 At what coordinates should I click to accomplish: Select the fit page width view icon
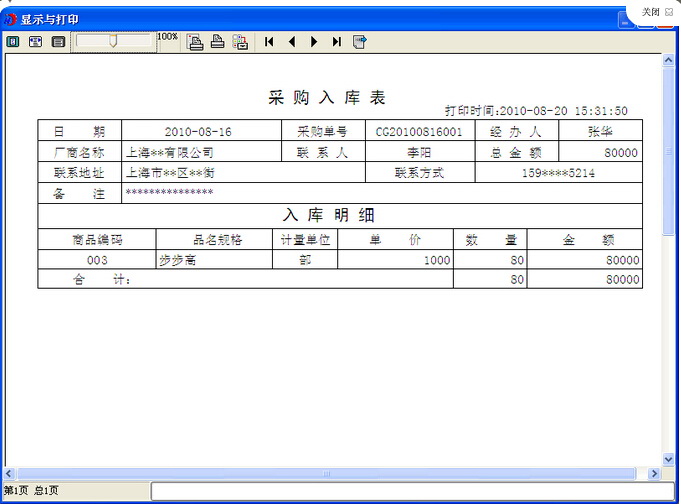[x=36, y=42]
